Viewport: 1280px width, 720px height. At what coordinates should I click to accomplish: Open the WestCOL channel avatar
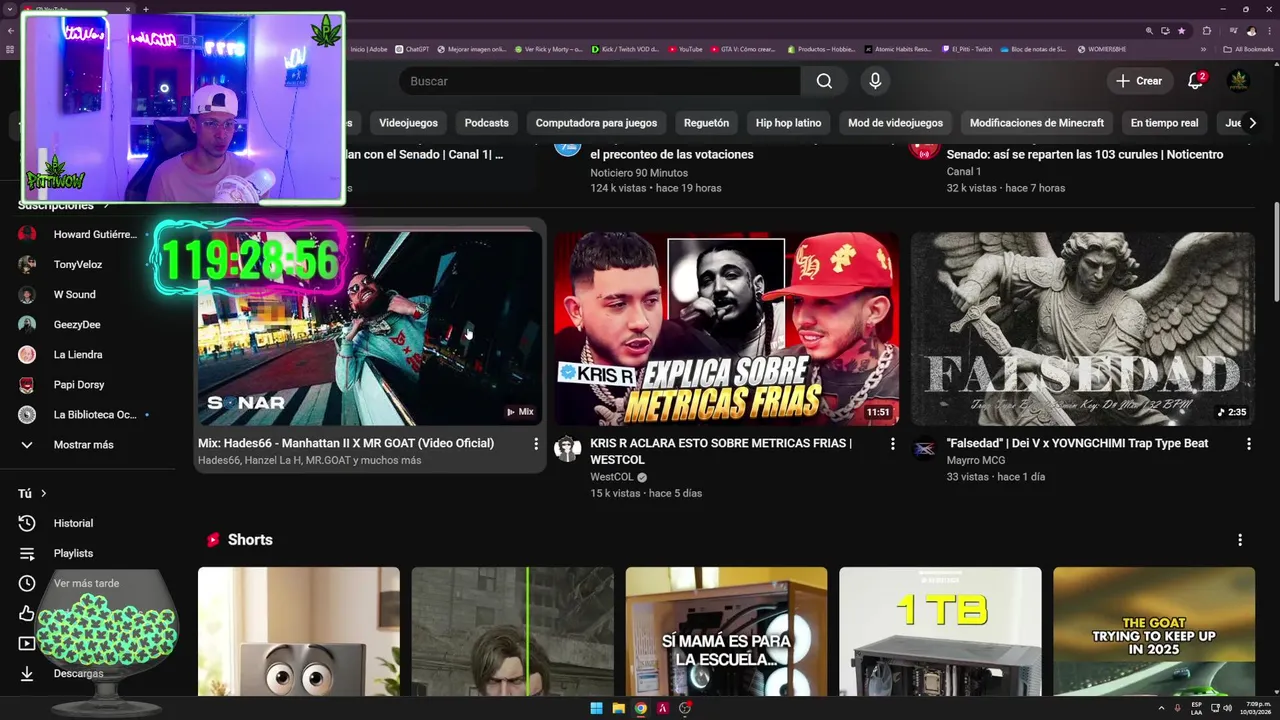[568, 449]
